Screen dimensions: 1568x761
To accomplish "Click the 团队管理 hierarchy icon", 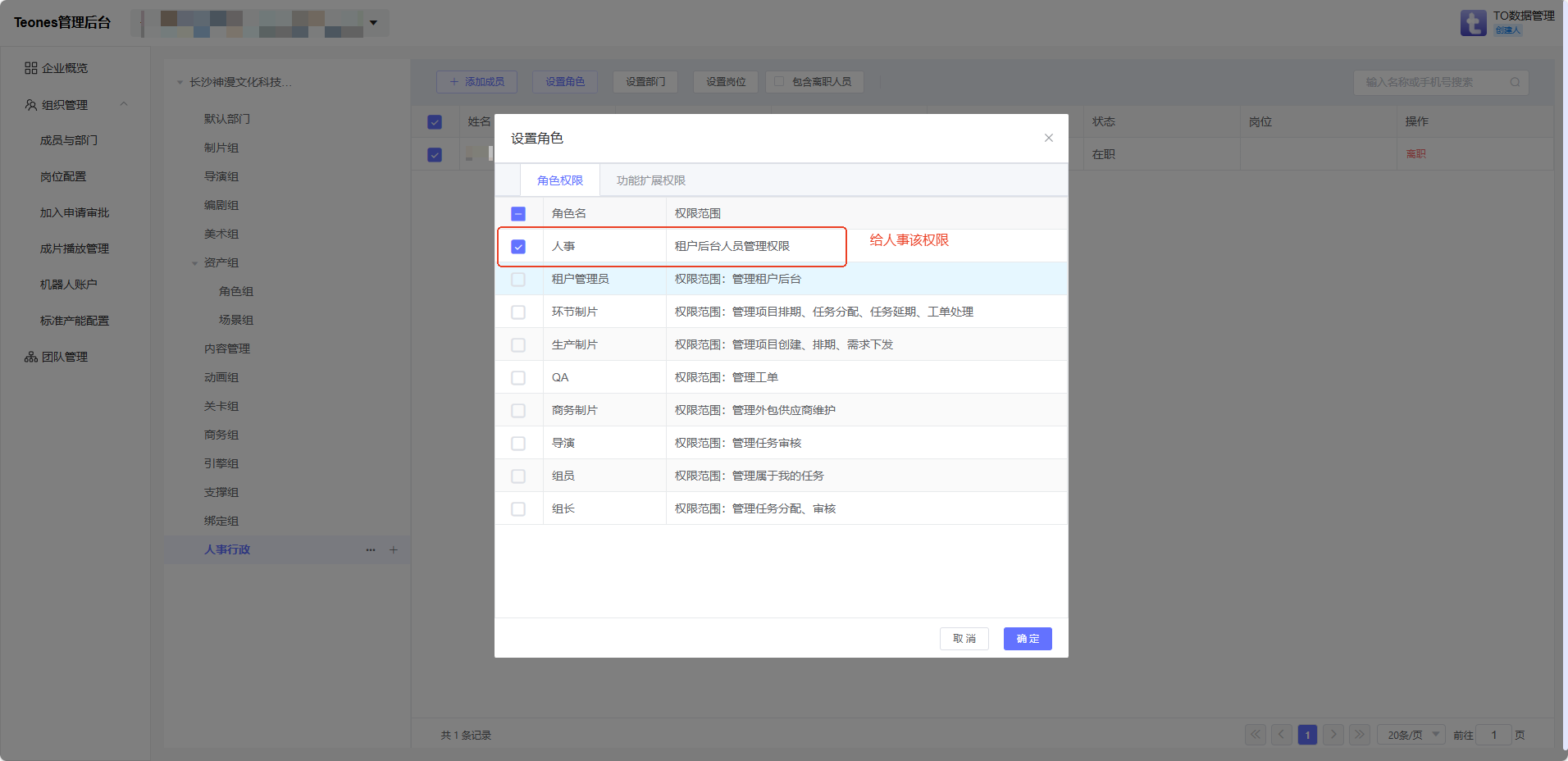I will pyautogui.click(x=31, y=357).
